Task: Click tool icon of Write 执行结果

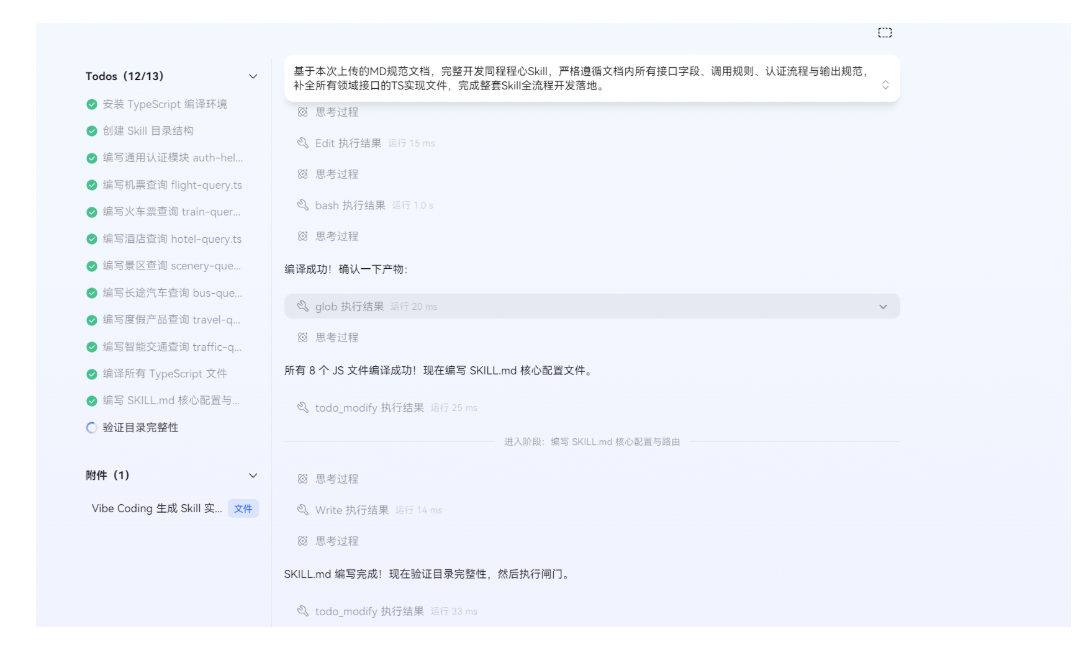Action: tap(302, 509)
